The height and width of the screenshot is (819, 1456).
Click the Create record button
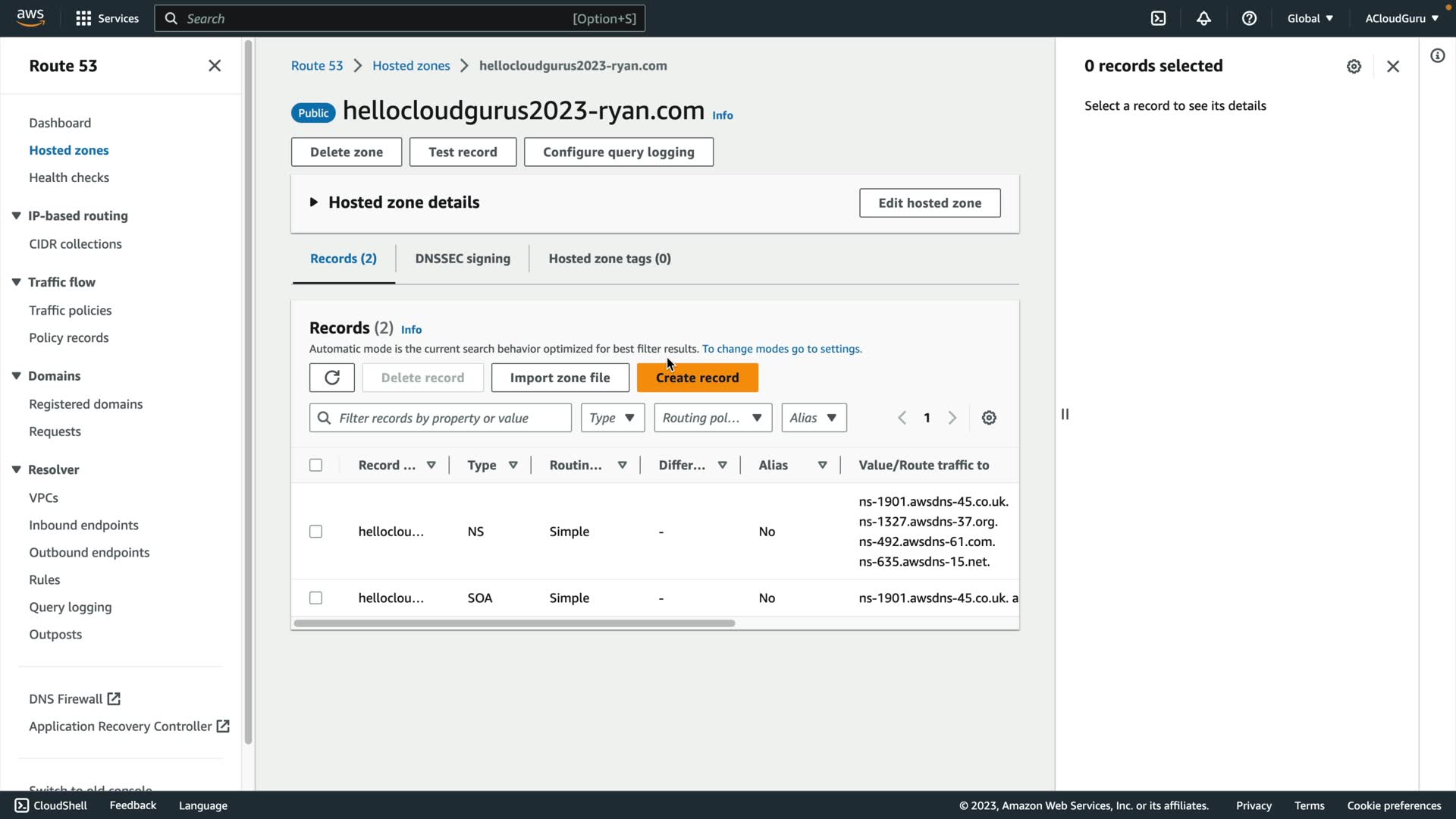point(697,378)
